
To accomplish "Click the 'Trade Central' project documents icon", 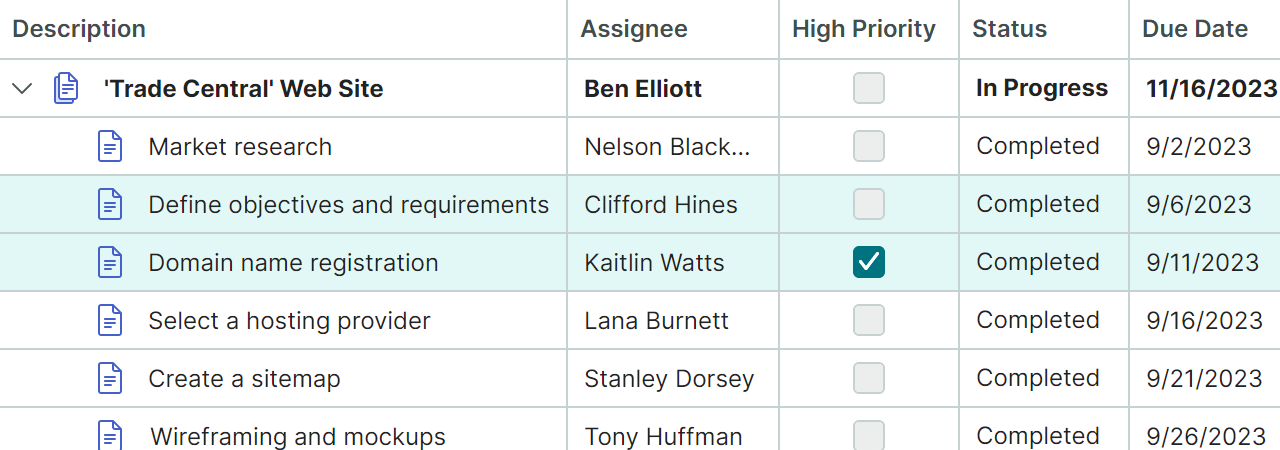I will (66, 88).
